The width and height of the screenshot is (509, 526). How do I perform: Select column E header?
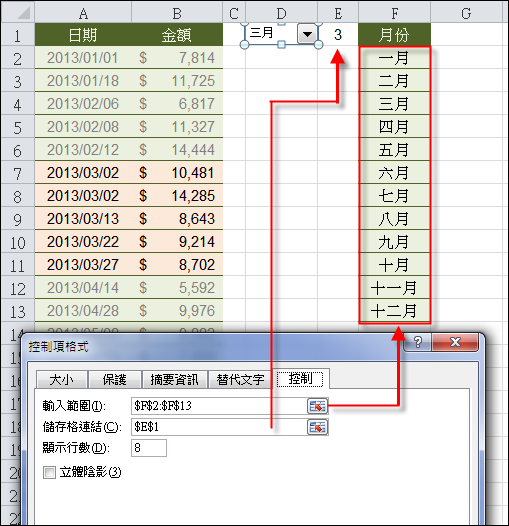coord(338,13)
